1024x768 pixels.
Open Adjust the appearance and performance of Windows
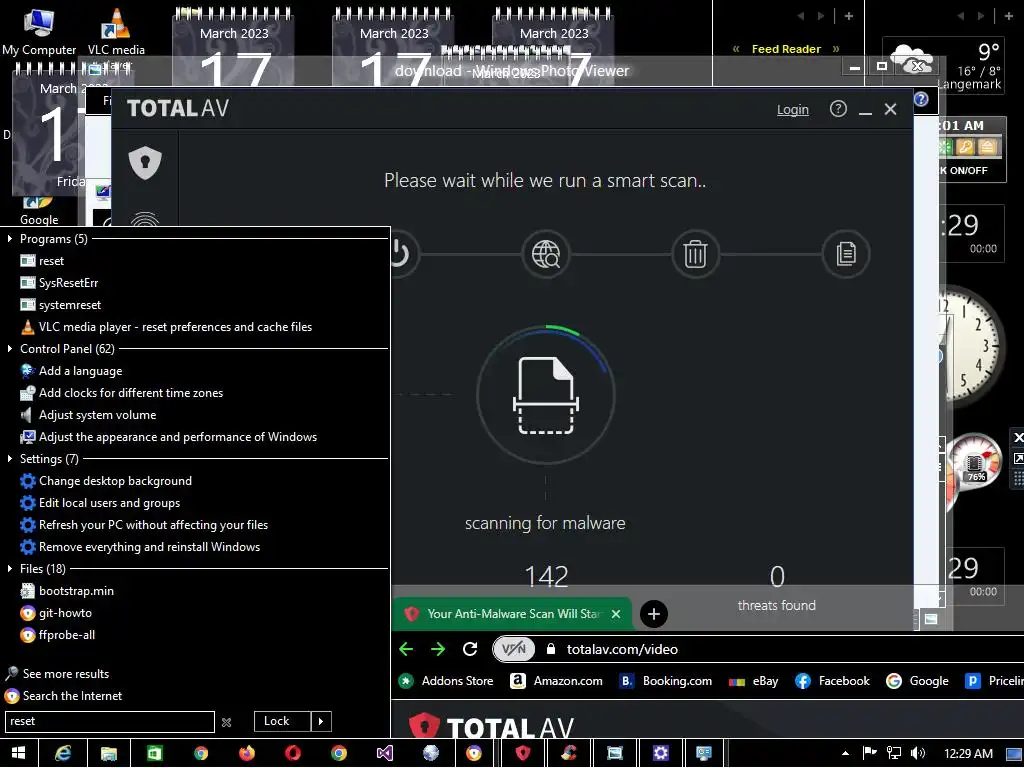pos(168,437)
